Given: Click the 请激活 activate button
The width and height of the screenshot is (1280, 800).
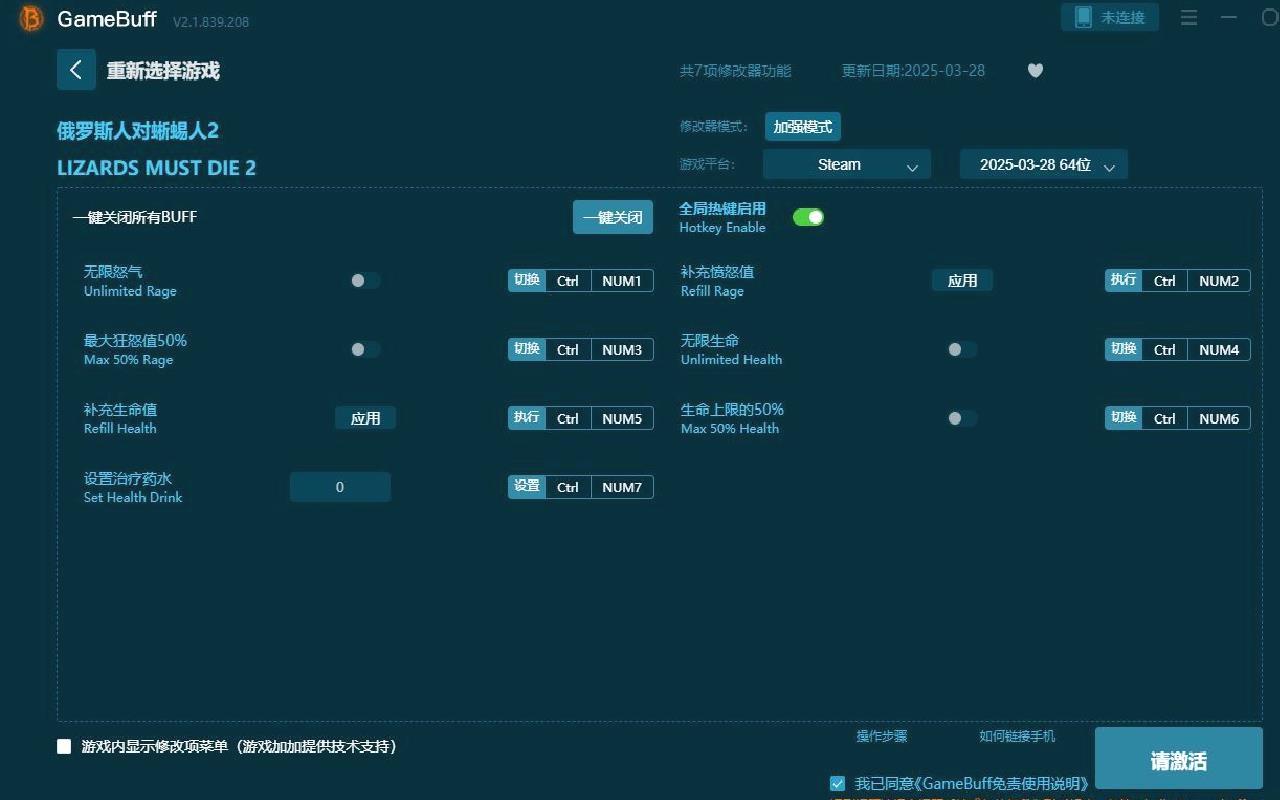Looking at the screenshot, I should tap(1179, 760).
